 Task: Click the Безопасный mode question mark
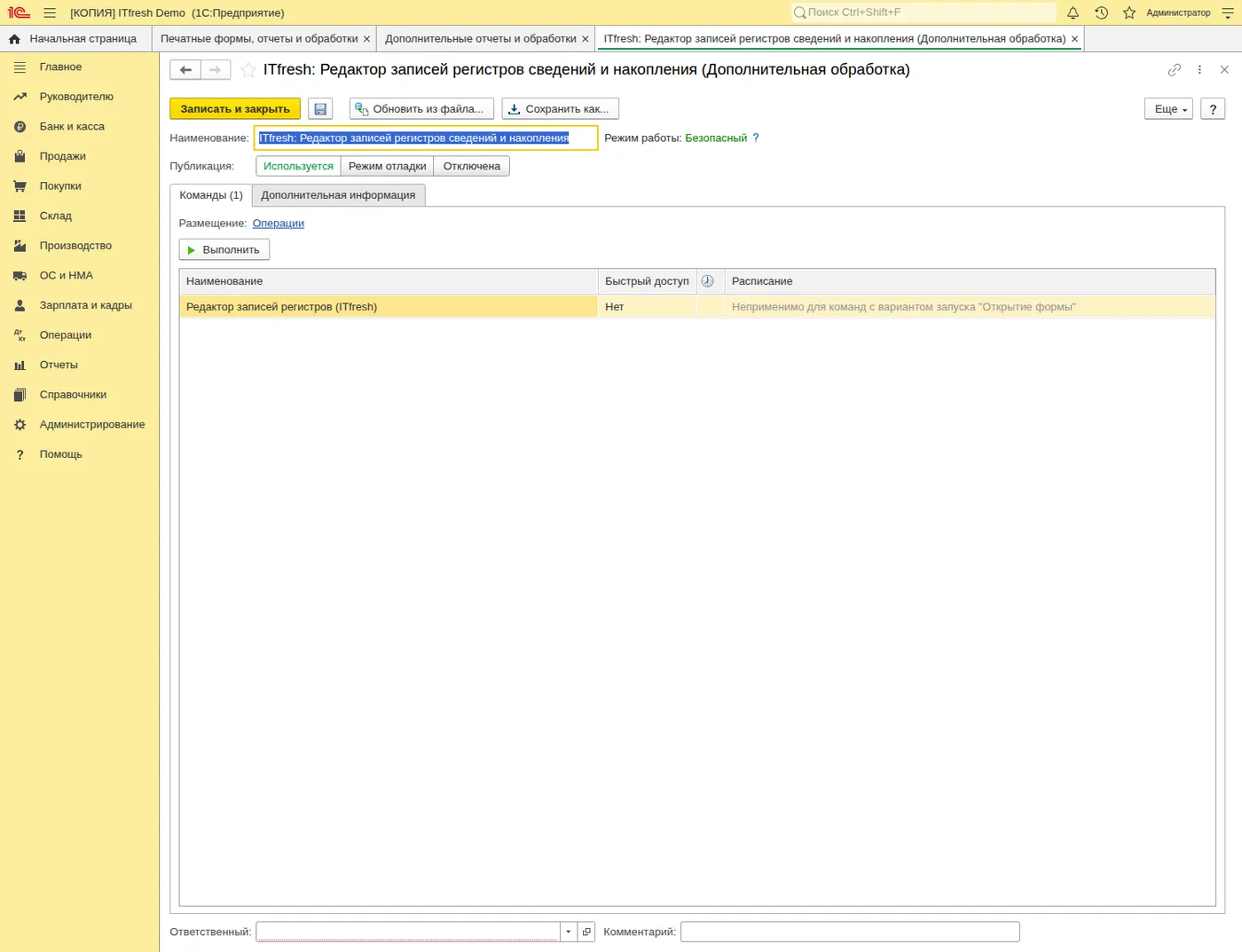(x=756, y=138)
